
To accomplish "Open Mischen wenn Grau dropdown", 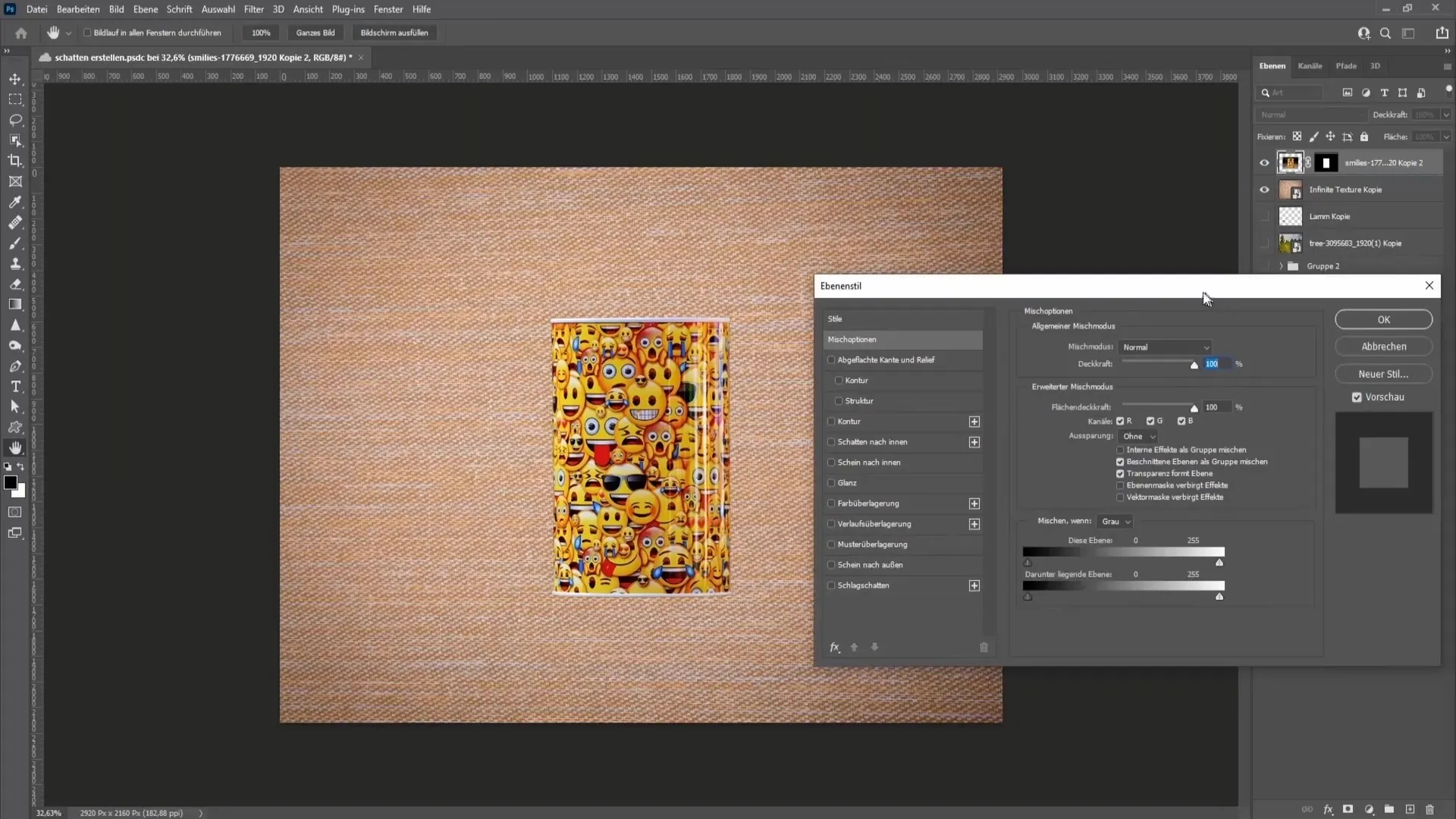I will click(x=1127, y=521).
